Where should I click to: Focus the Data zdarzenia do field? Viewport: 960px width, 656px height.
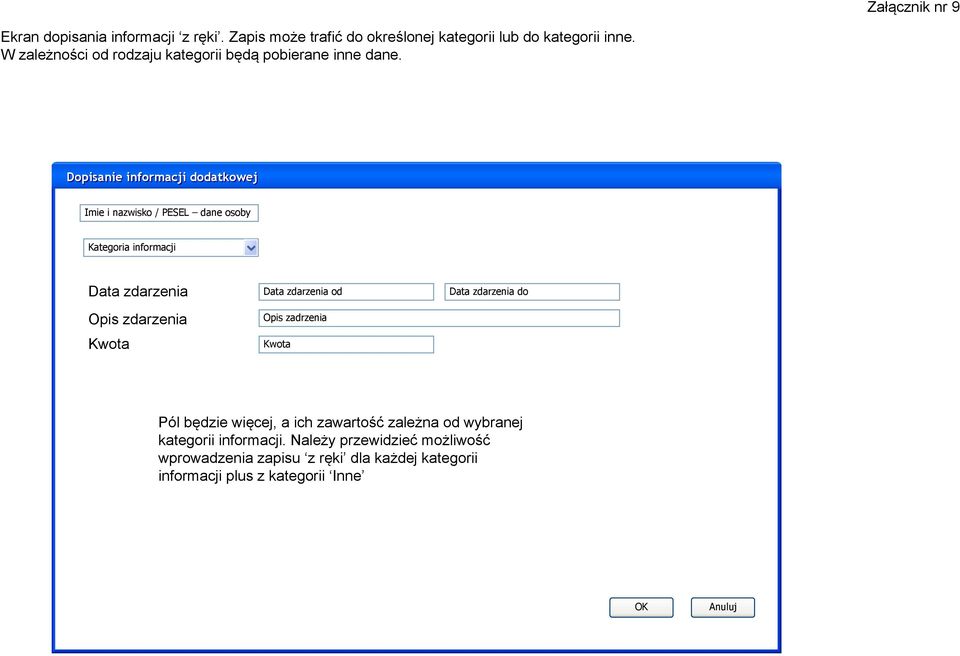pyautogui.click(x=532, y=292)
